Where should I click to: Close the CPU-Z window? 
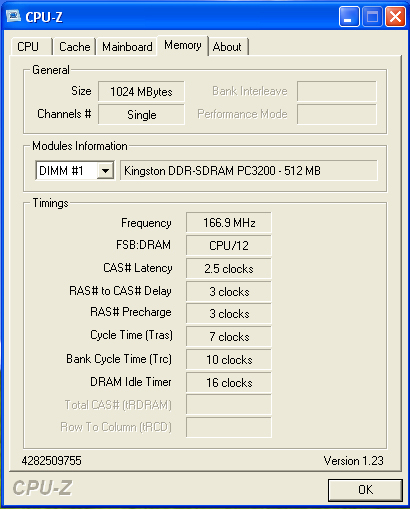[x=395, y=16]
